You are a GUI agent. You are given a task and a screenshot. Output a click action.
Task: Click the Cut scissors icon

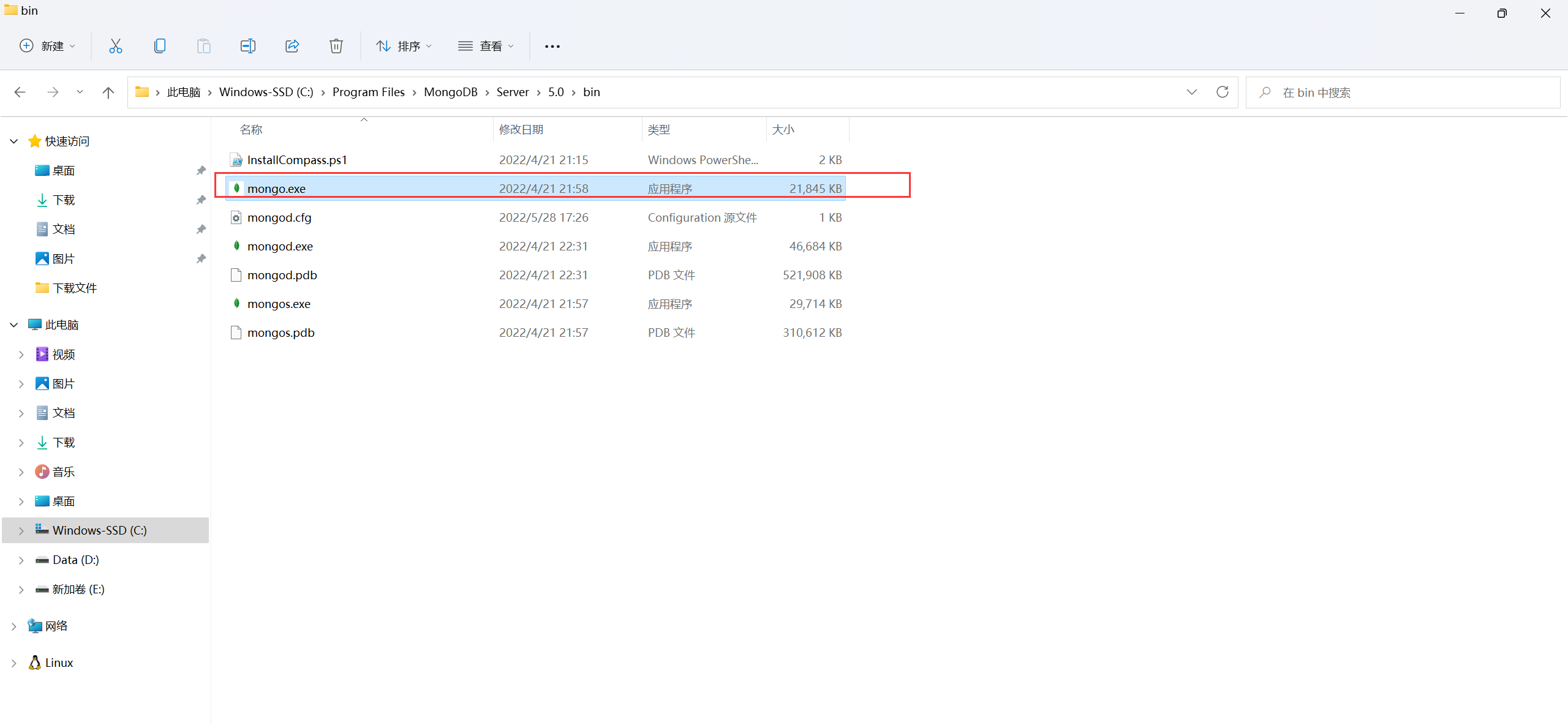[115, 46]
